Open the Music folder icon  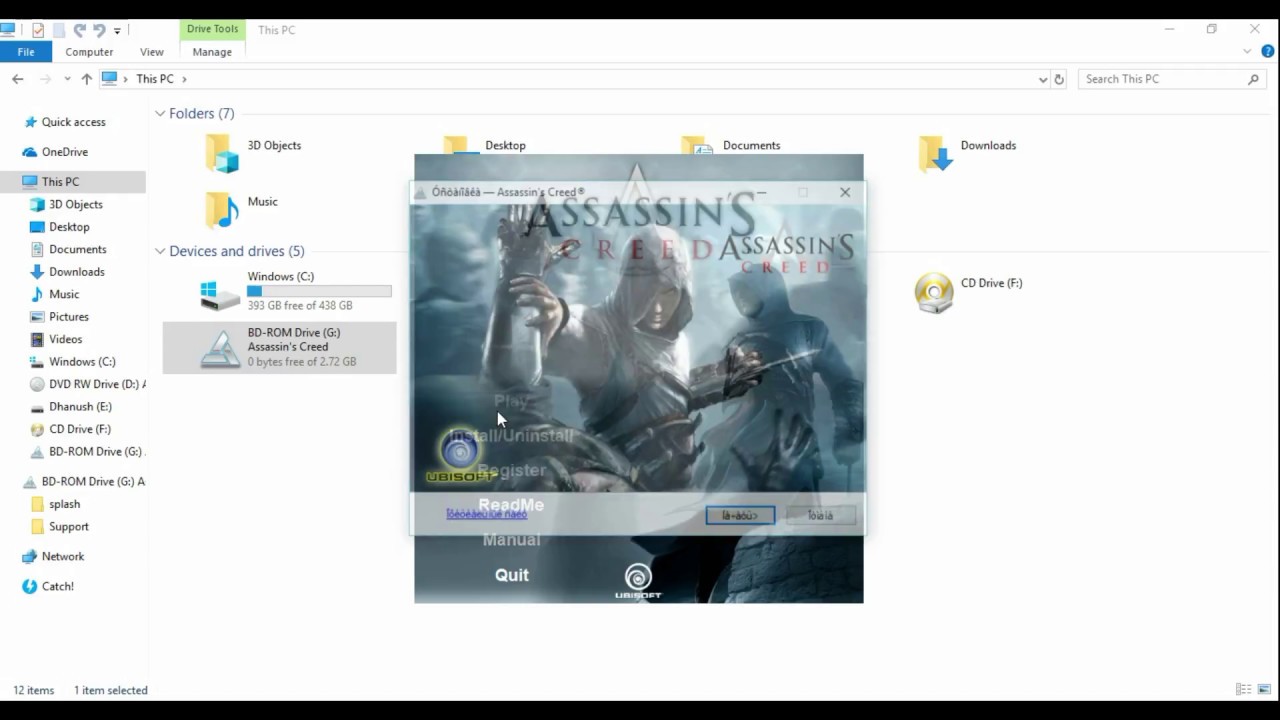pyautogui.click(x=222, y=210)
